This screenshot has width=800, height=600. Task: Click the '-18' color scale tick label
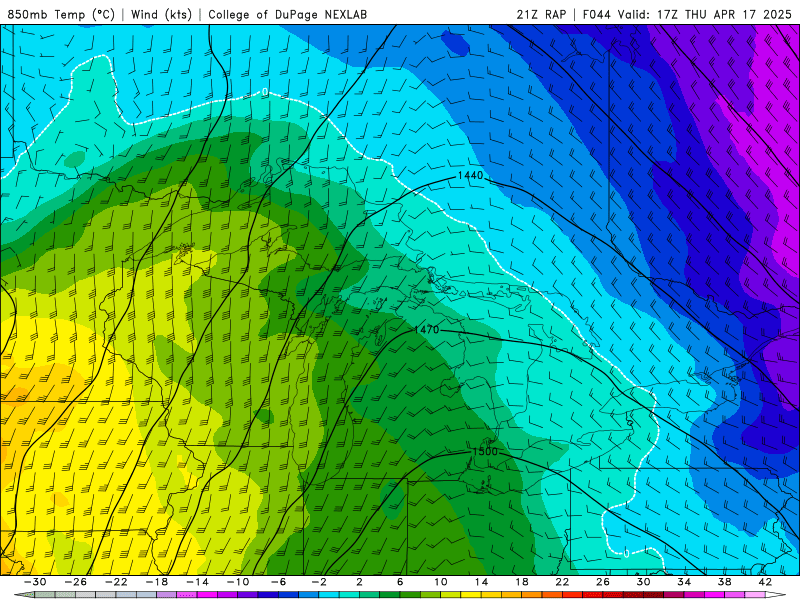coord(157,582)
